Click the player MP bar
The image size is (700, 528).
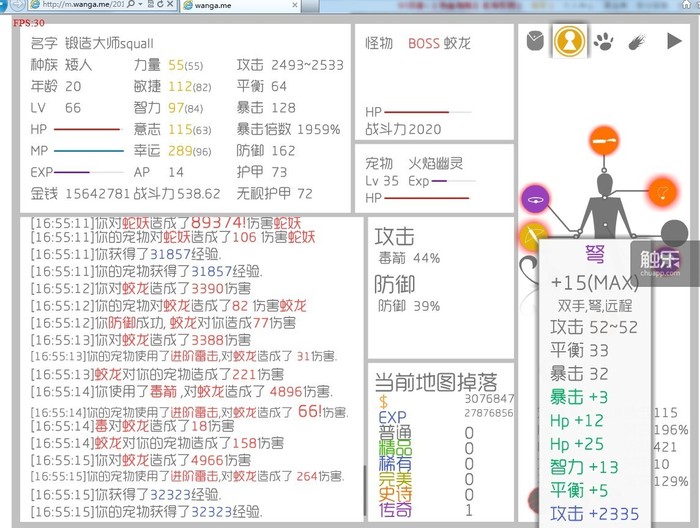[x=88, y=151]
